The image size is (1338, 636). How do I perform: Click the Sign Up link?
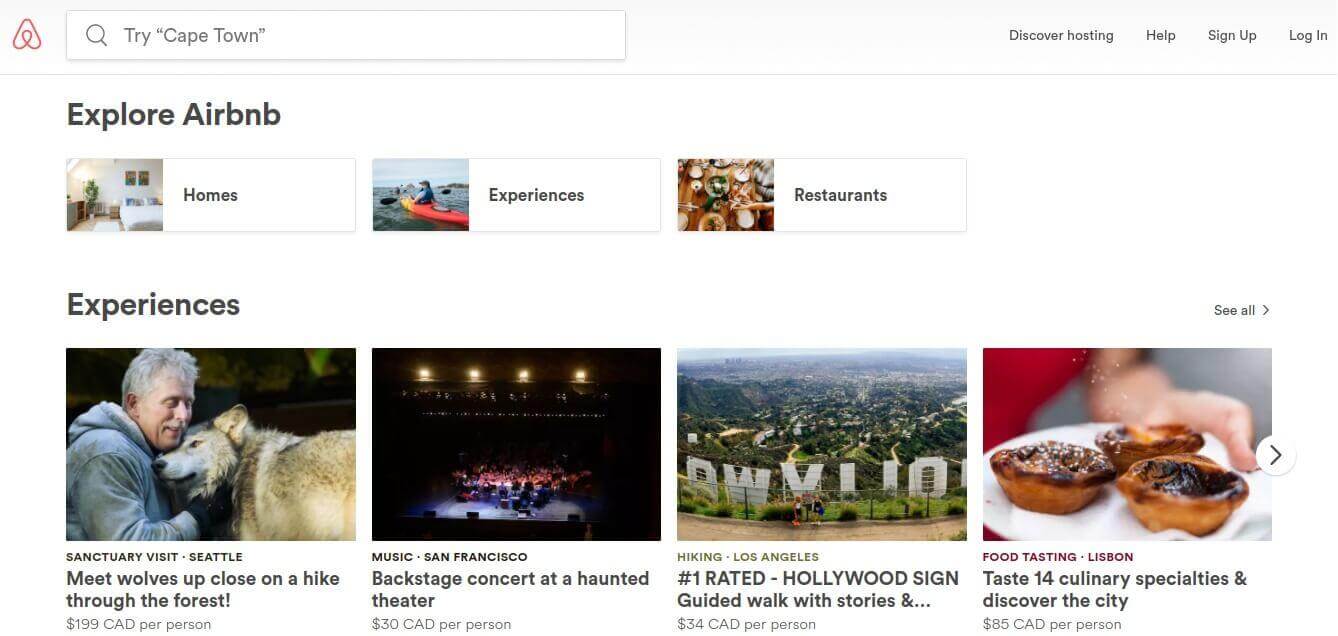pyautogui.click(x=1231, y=35)
